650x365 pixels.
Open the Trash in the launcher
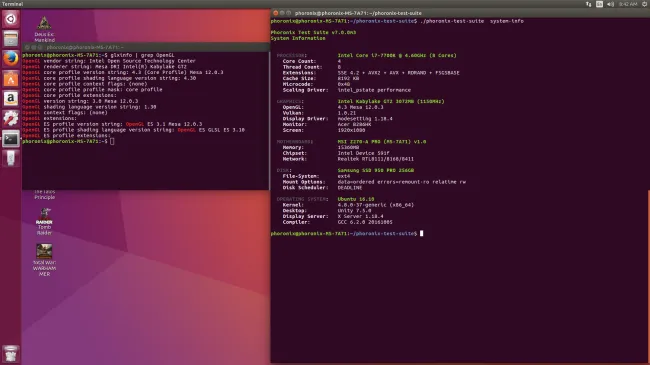[x=11, y=354]
